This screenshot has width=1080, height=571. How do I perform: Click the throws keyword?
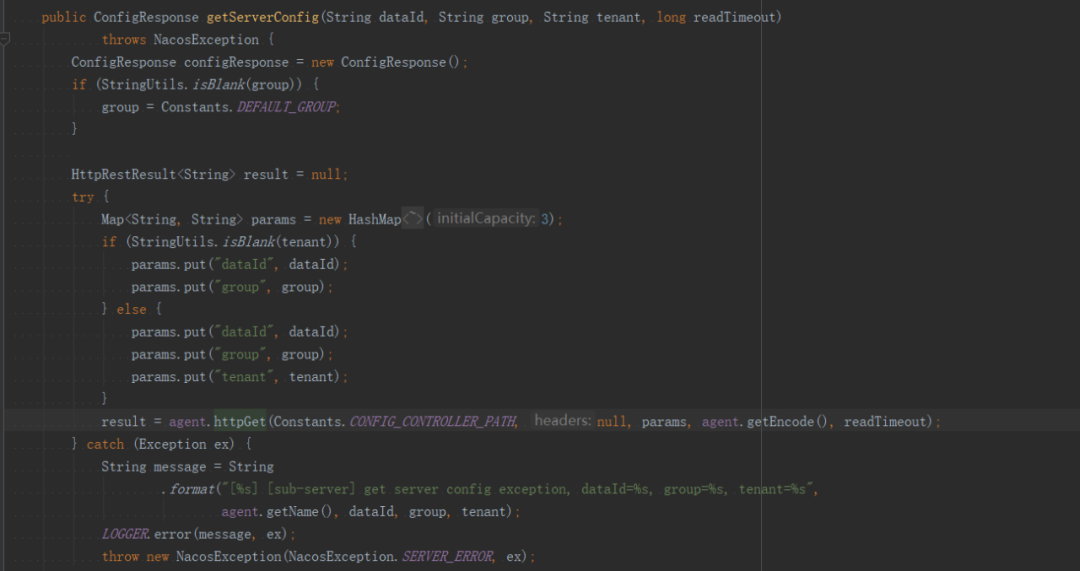[124, 39]
